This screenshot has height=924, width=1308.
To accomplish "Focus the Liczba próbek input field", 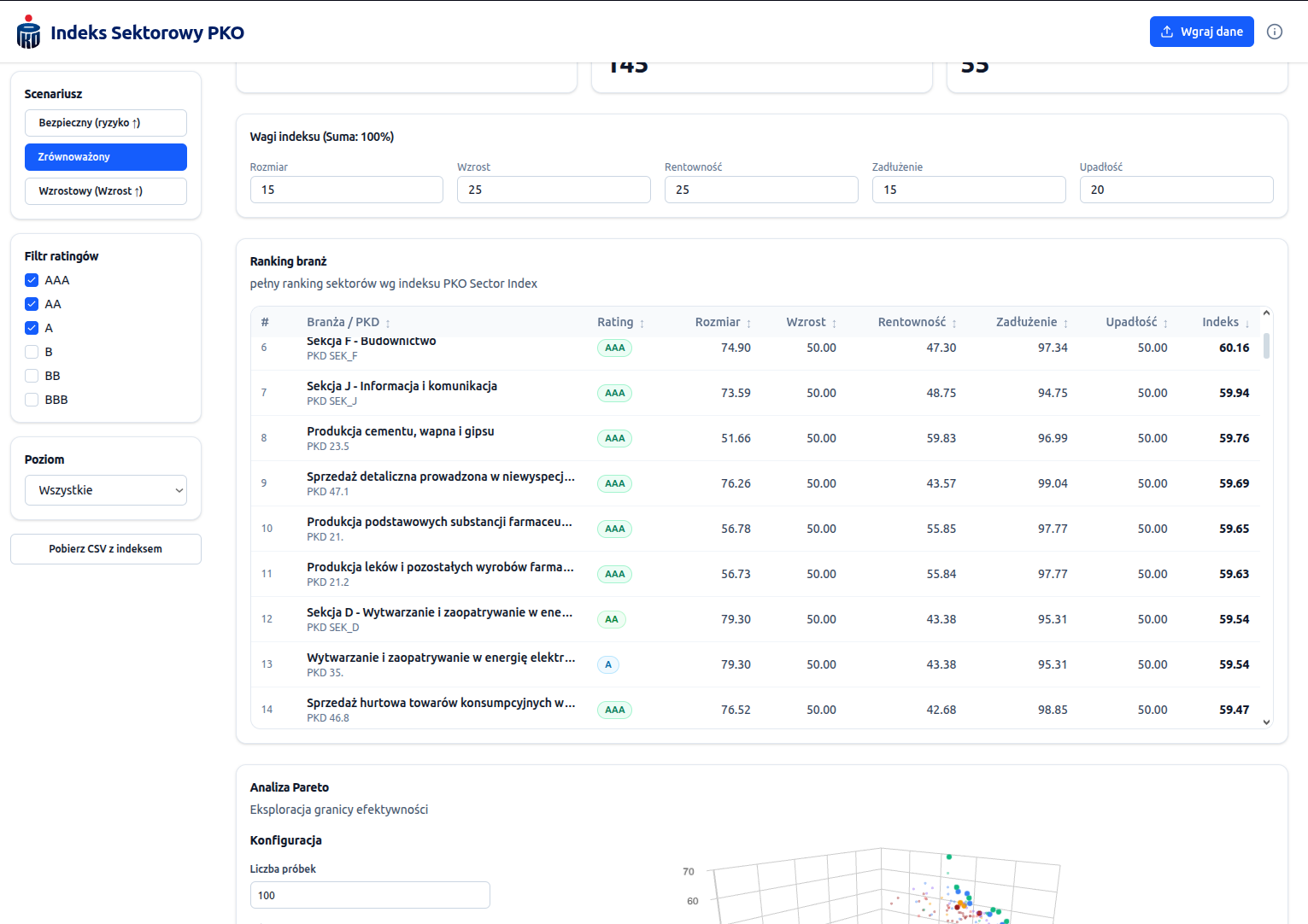I will pos(370,895).
